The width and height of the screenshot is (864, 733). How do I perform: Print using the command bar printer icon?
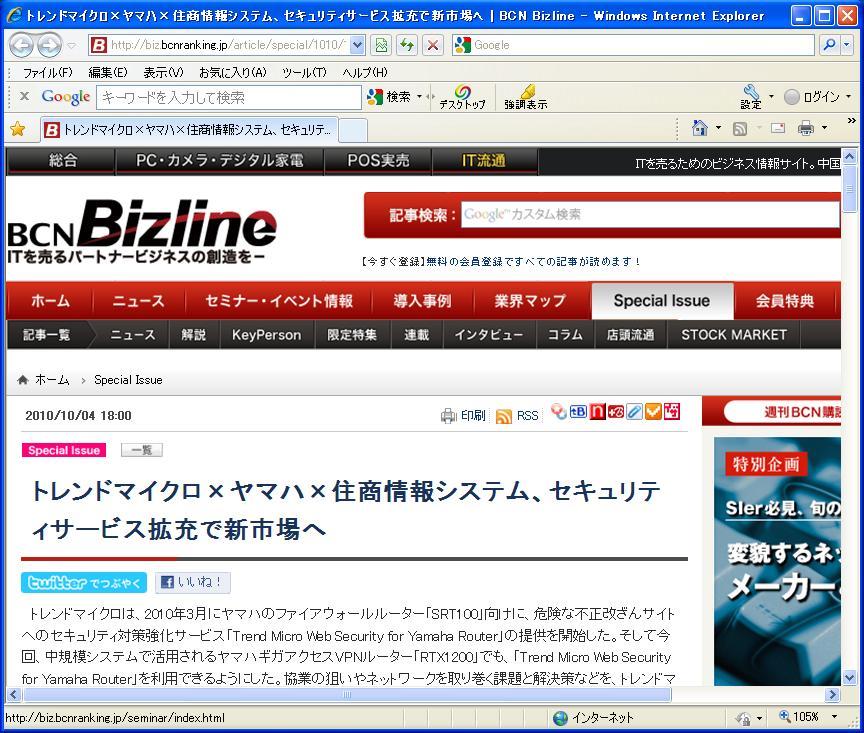click(806, 128)
